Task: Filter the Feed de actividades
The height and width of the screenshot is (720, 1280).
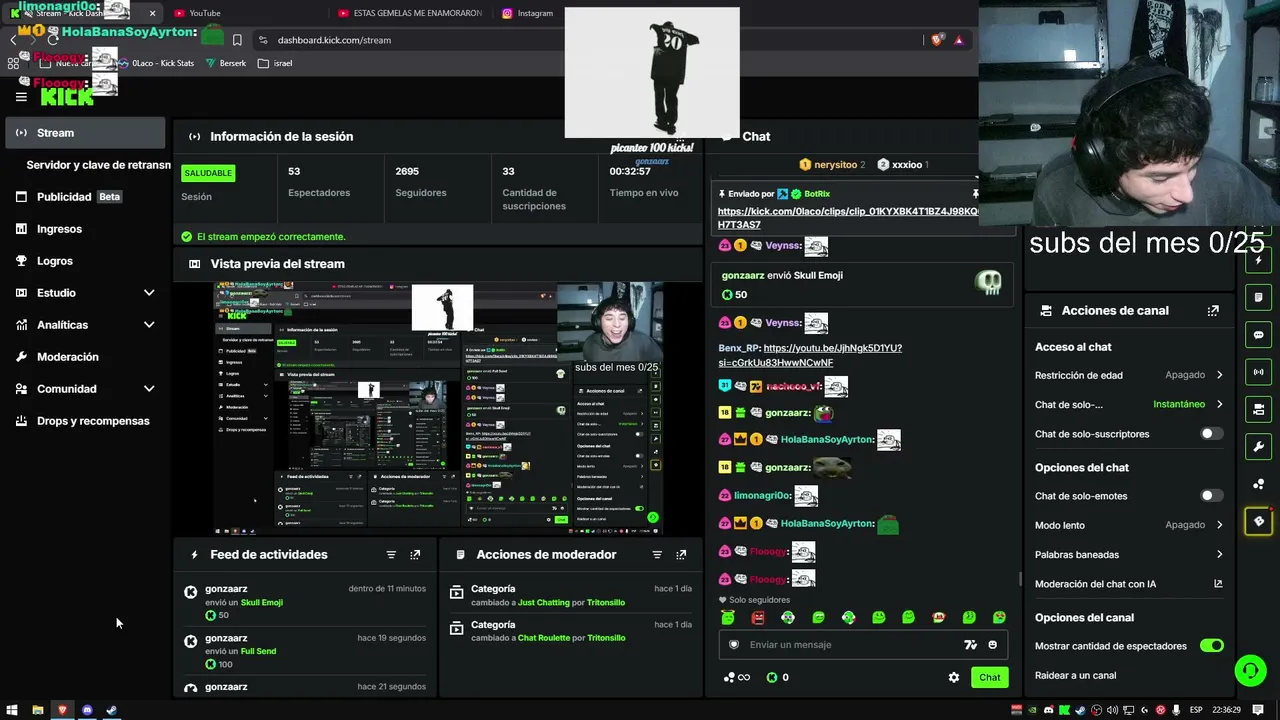Action: (x=391, y=555)
